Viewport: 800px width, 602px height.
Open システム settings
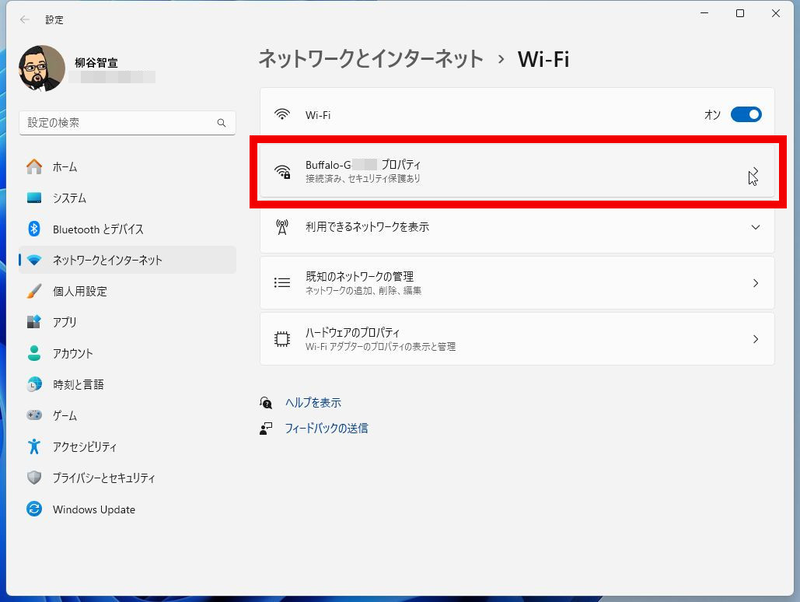pyautogui.click(x=127, y=198)
